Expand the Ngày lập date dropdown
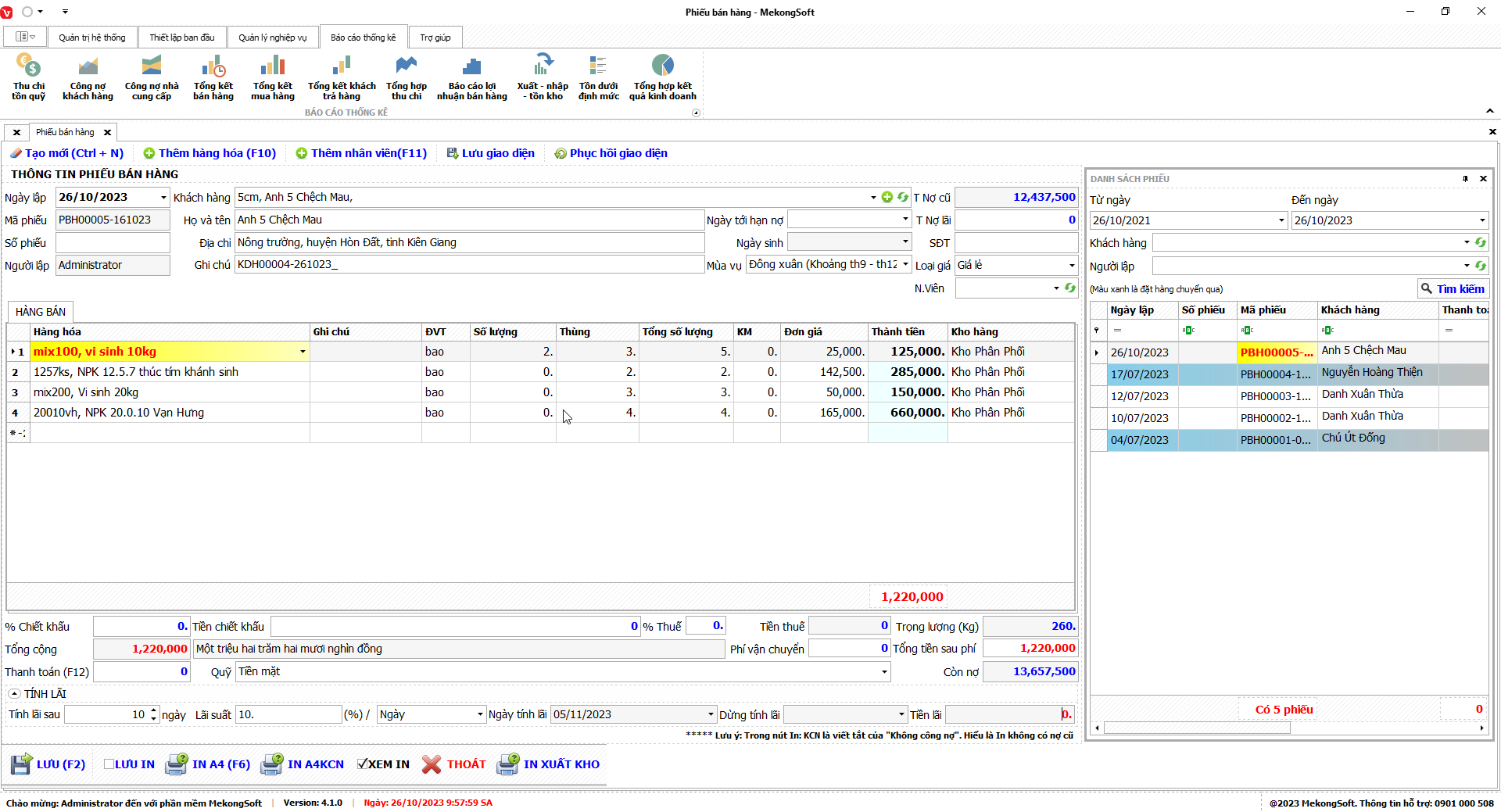This screenshot has width=1501, height=812. click(163, 198)
